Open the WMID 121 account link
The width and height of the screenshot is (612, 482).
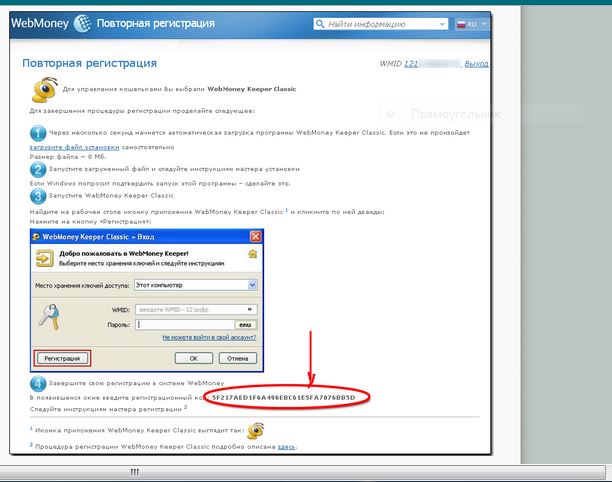pyautogui.click(x=432, y=64)
